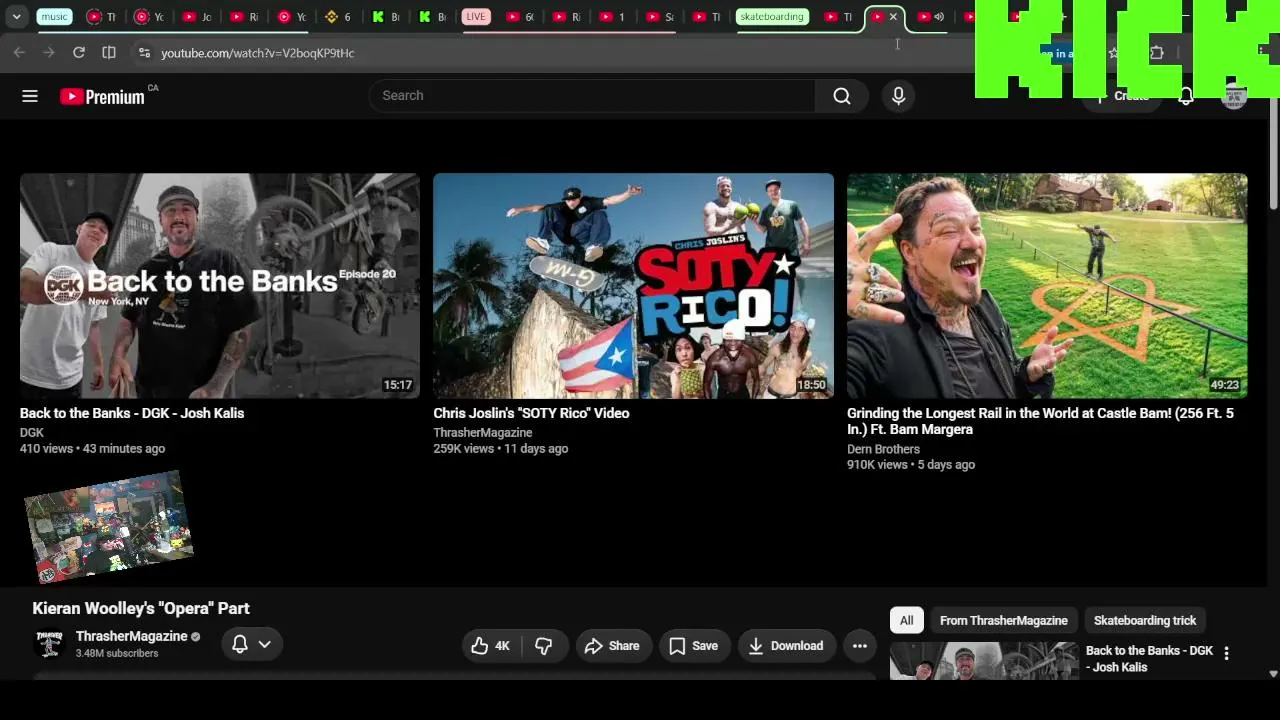Go to the YouTube Premium home logo
This screenshot has width=1280, height=720.
(x=103, y=96)
